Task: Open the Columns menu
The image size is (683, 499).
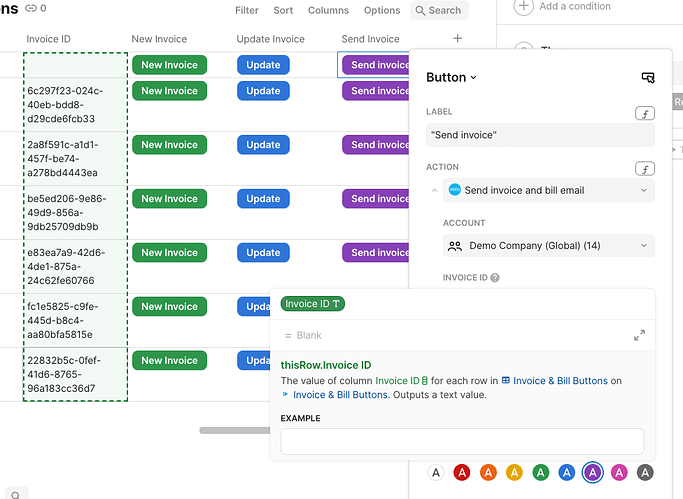Action: (328, 10)
